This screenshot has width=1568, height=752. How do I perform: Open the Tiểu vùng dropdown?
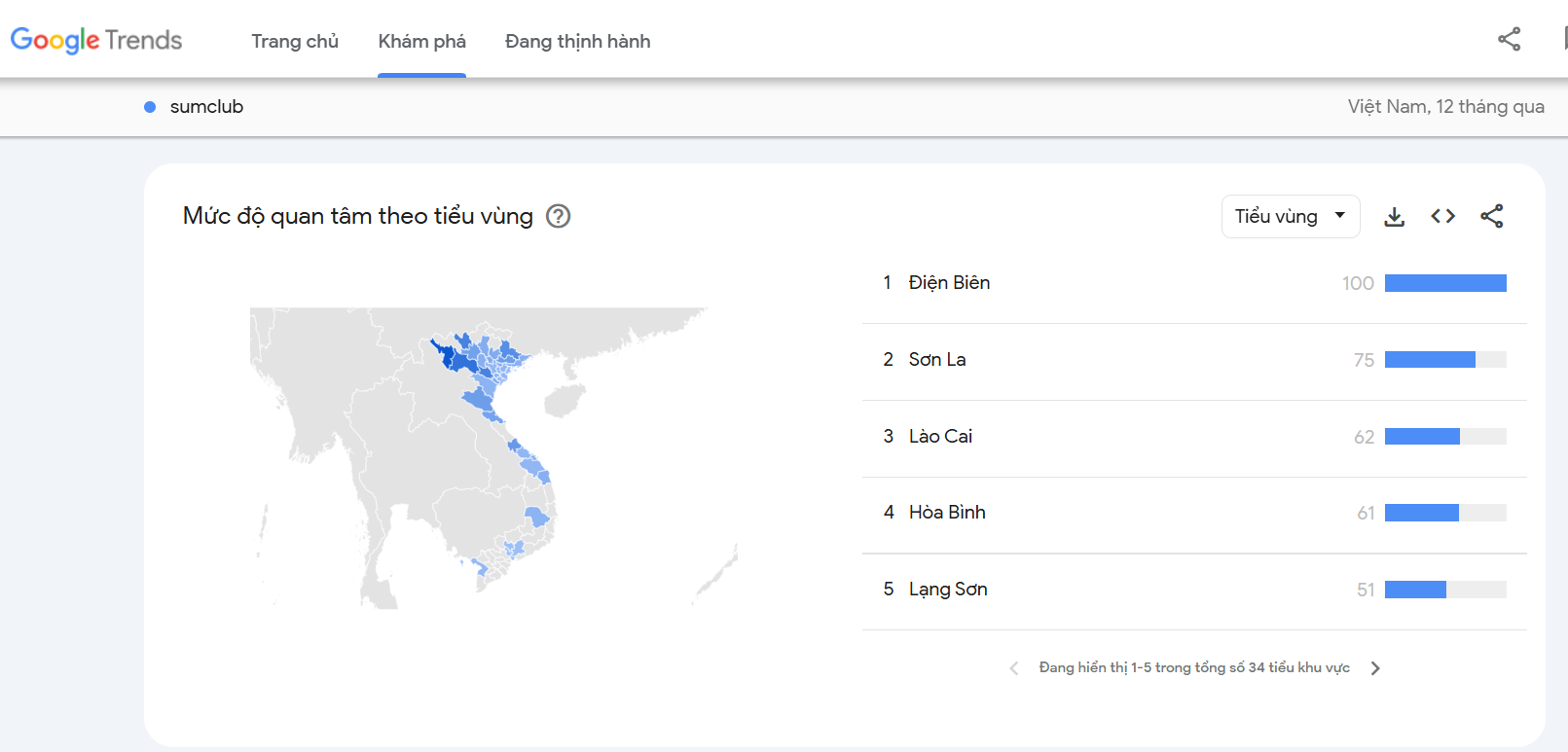click(x=1291, y=216)
